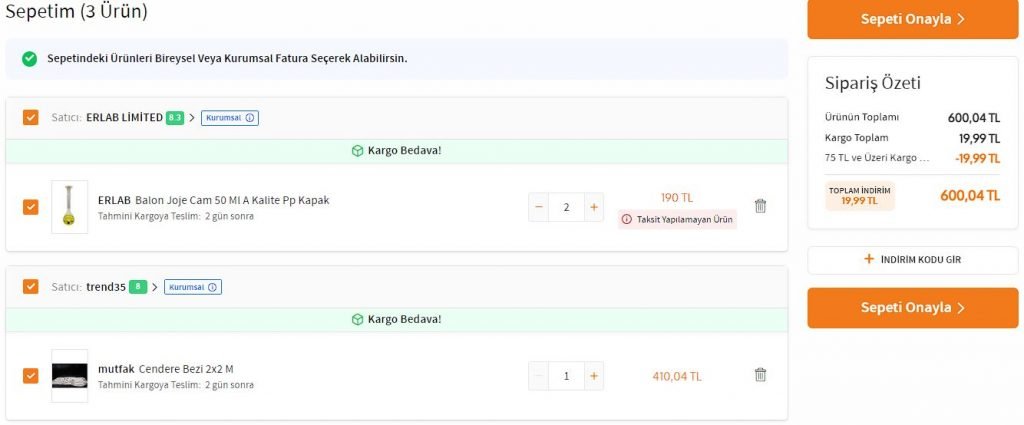Image resolution: width=1024 pixels, height=425 pixels.
Task: Open the Balon Joje product thumbnail
Action: (x=69, y=207)
